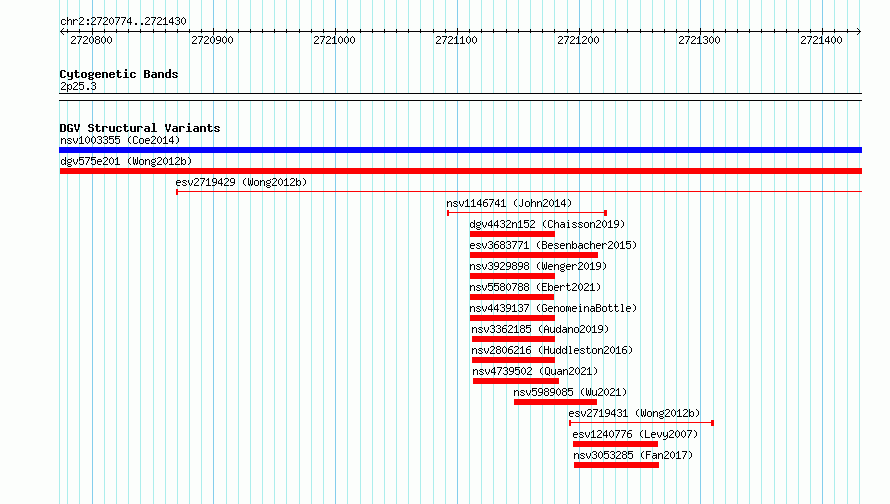Click ruler position 2721300
Screen dimensions: 890x504
point(699,40)
